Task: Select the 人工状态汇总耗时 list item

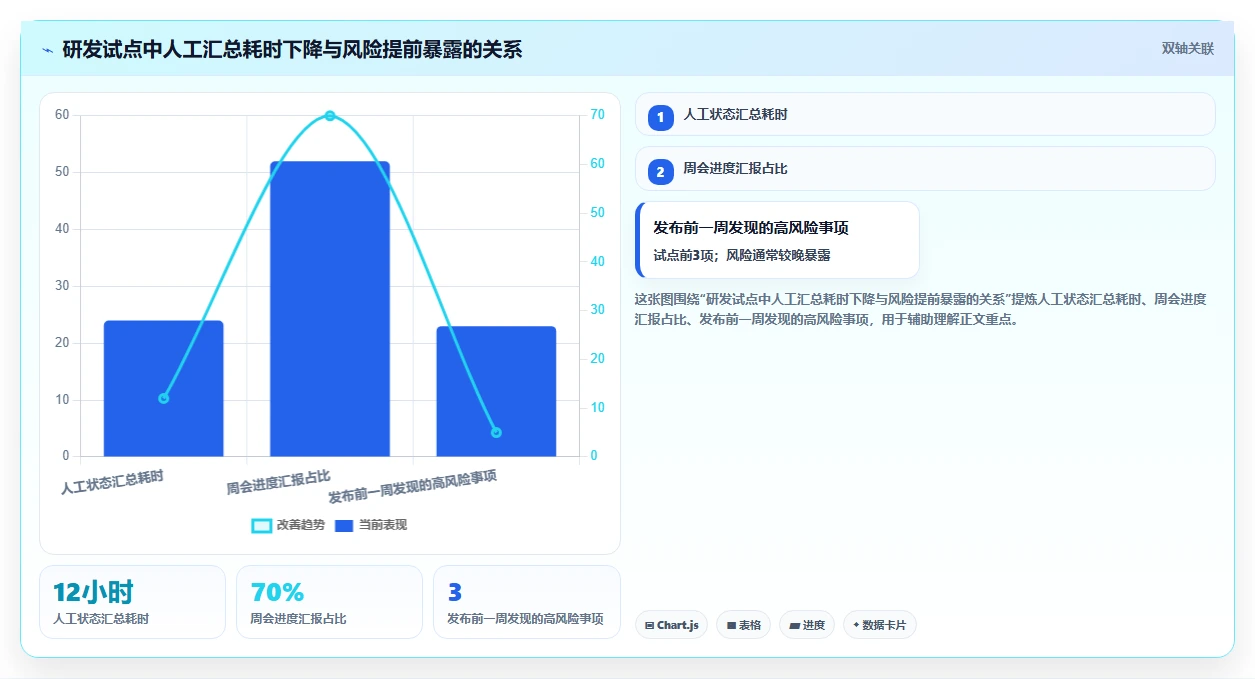Action: pyautogui.click(x=925, y=114)
